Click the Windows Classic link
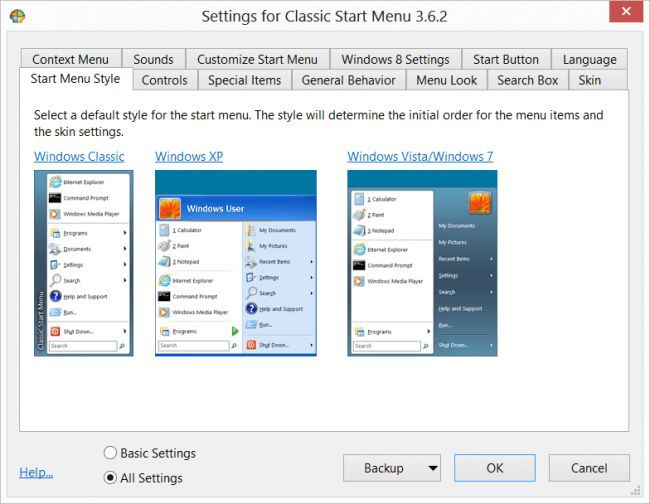 pos(79,157)
